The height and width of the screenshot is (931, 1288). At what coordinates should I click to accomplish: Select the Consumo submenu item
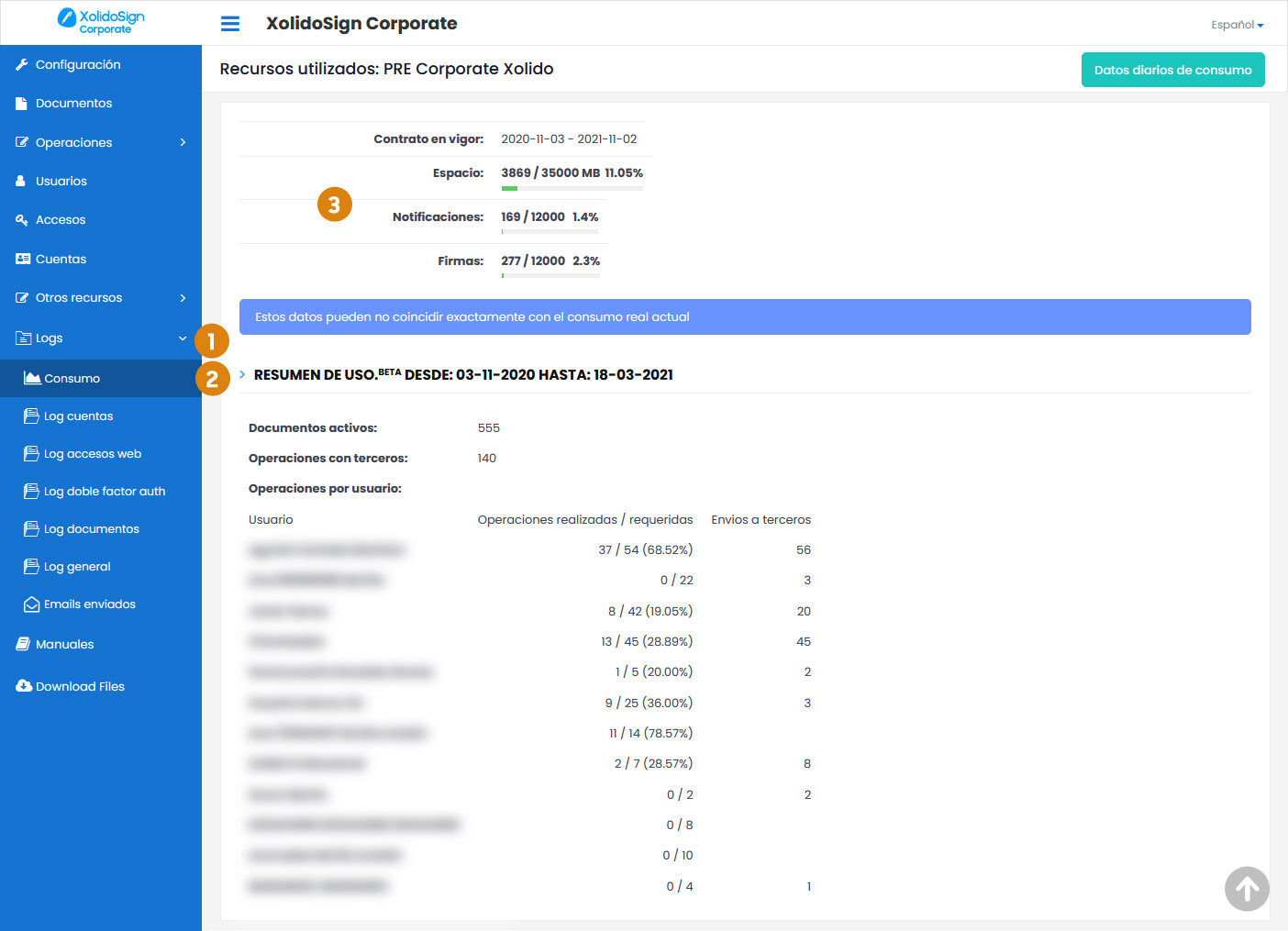(101, 378)
